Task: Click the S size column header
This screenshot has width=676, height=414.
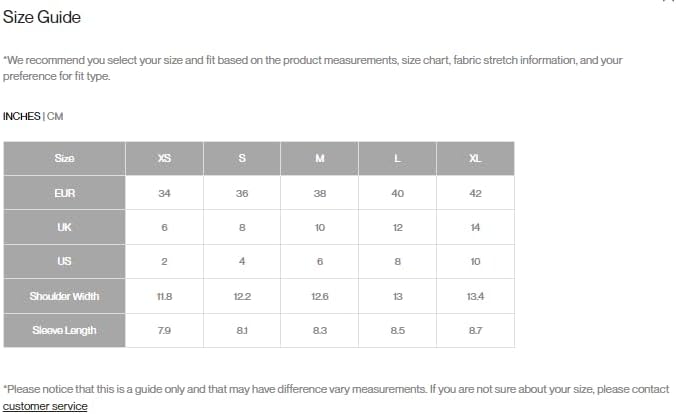Action: click(x=242, y=158)
